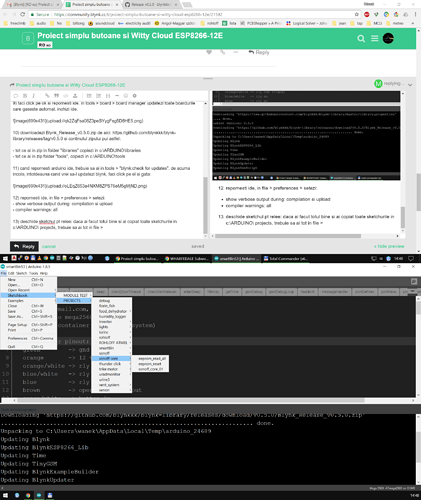Expand the MODULE TEST sketchbook folder
421x500 pixels.
[76, 295]
